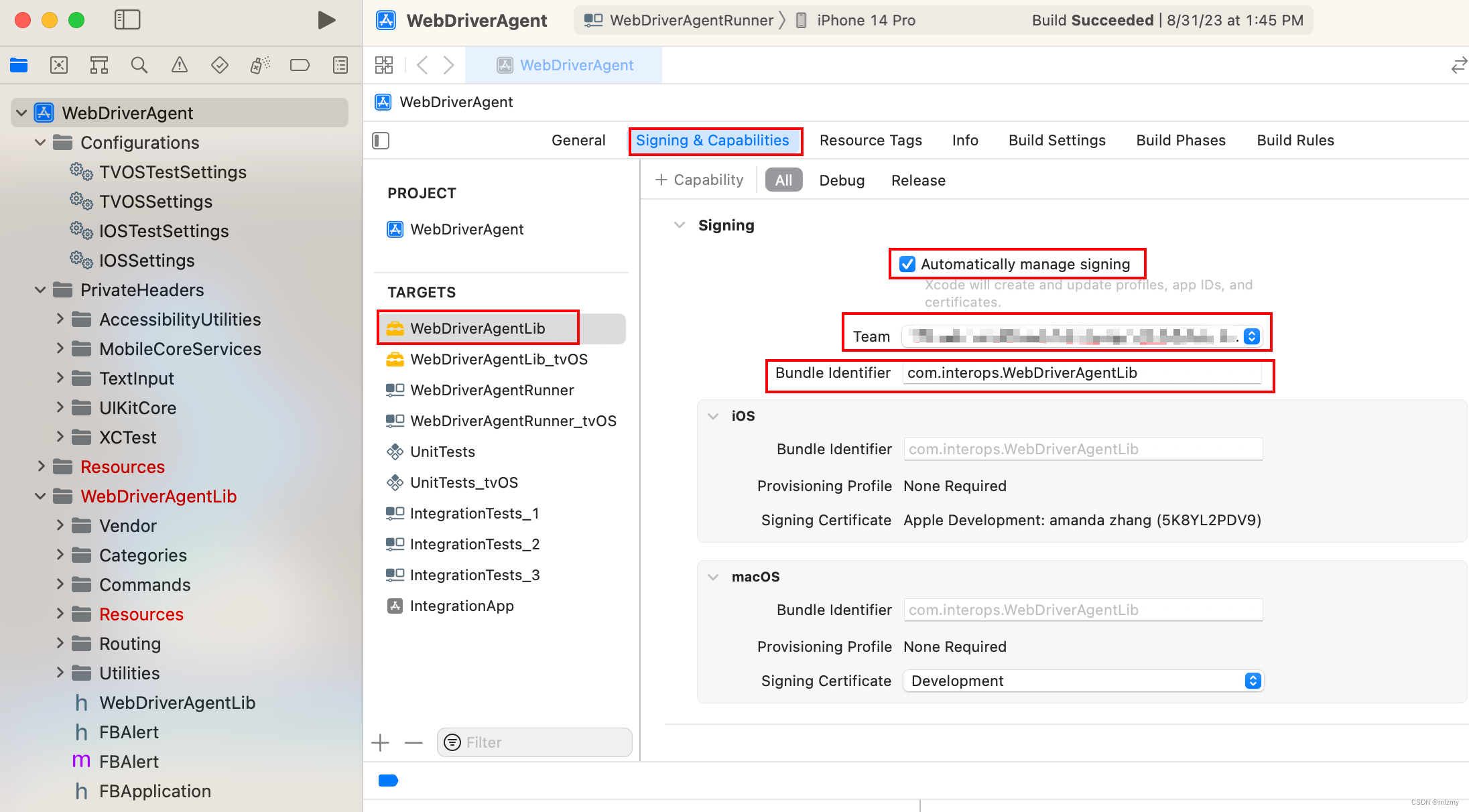Open macOS Signing Certificate Development dropdown

[1083, 681]
